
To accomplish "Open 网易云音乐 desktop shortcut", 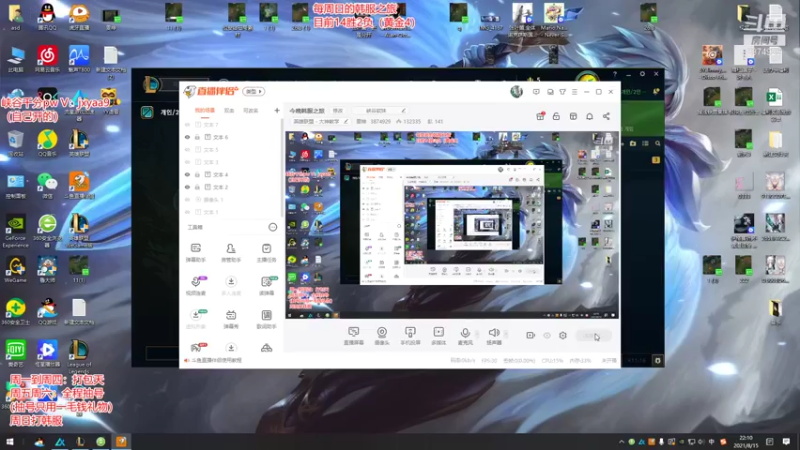I will [x=47, y=59].
